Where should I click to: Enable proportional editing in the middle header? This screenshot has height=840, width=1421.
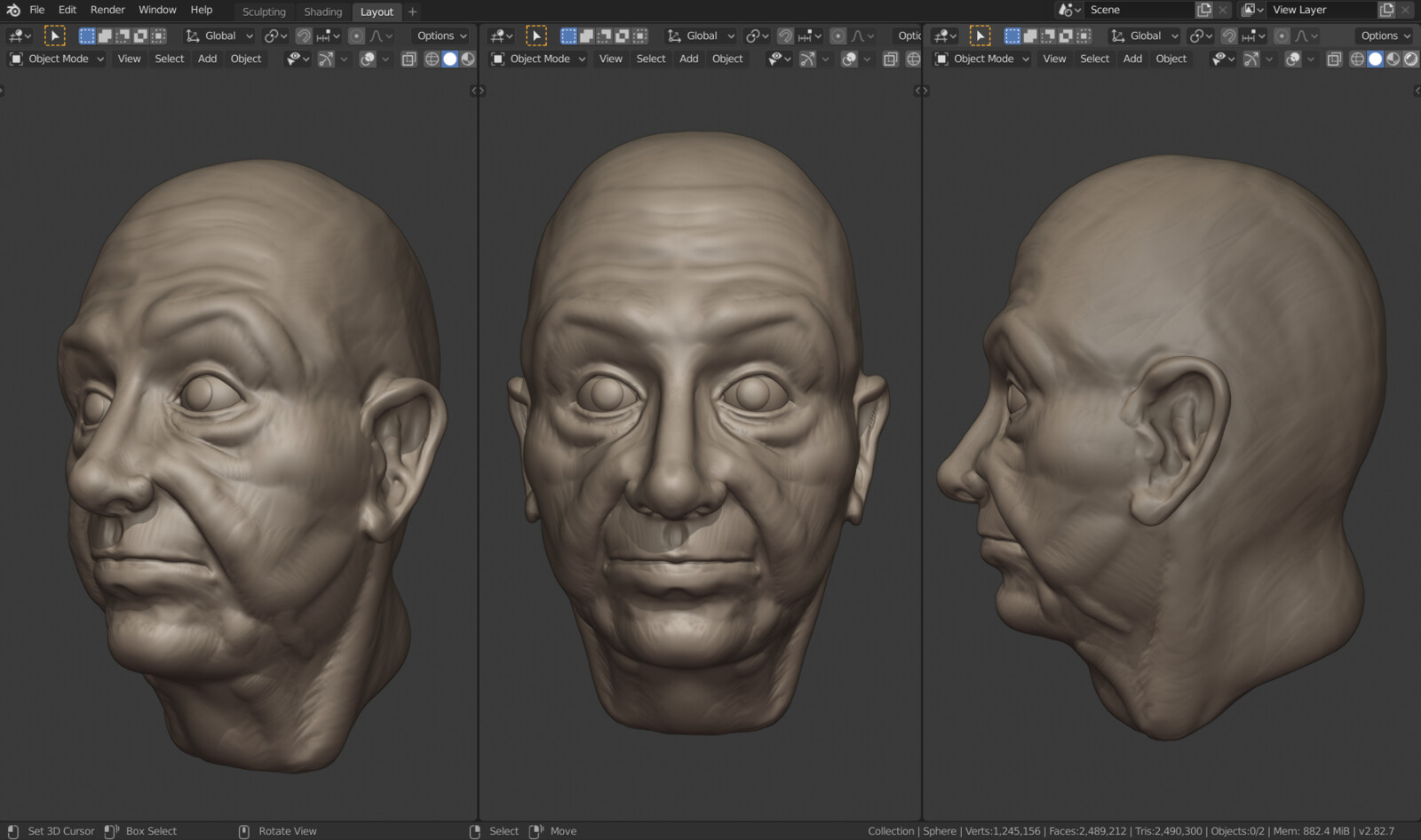click(x=836, y=36)
